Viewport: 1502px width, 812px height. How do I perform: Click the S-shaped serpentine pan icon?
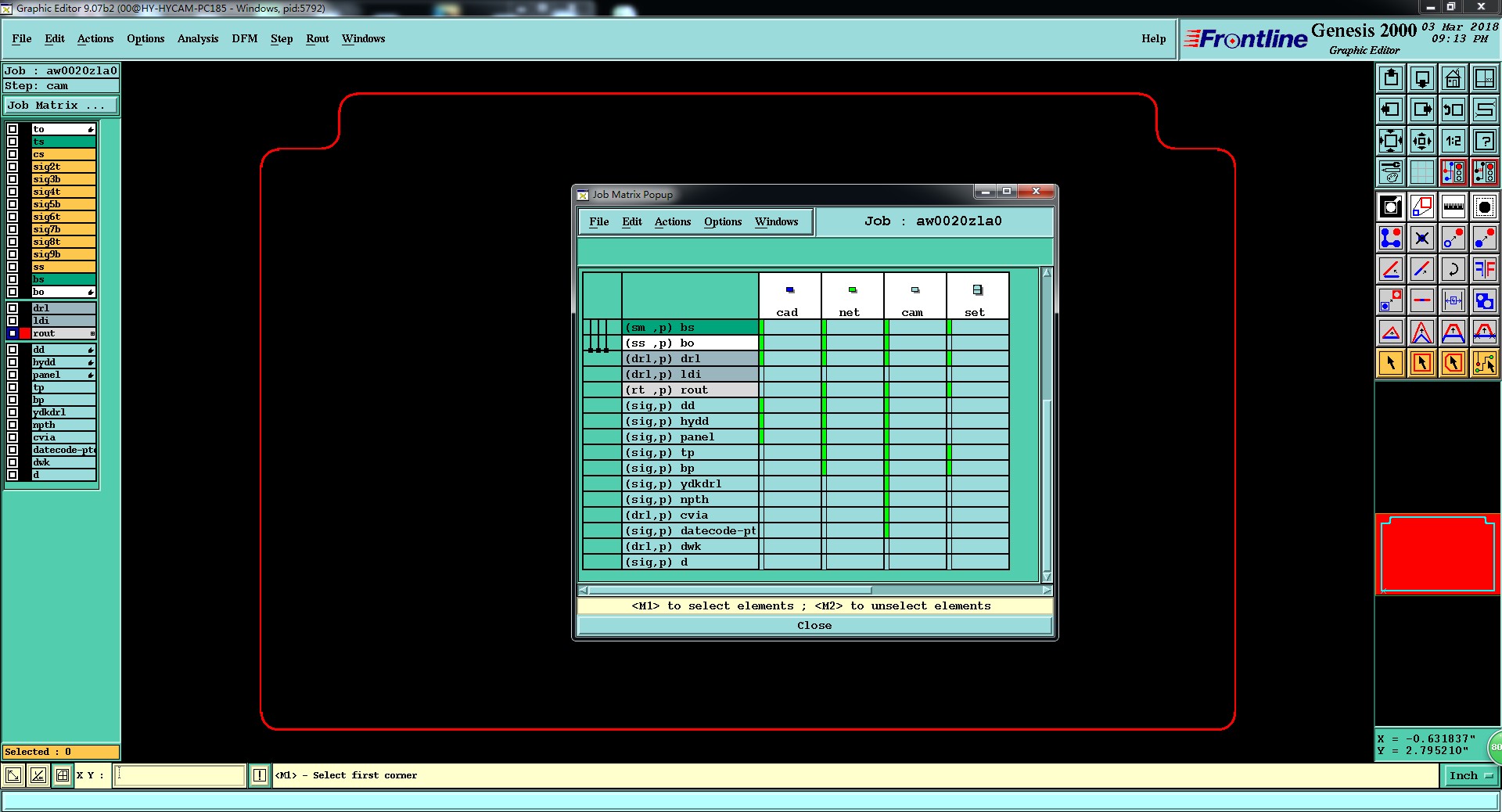[x=1485, y=110]
